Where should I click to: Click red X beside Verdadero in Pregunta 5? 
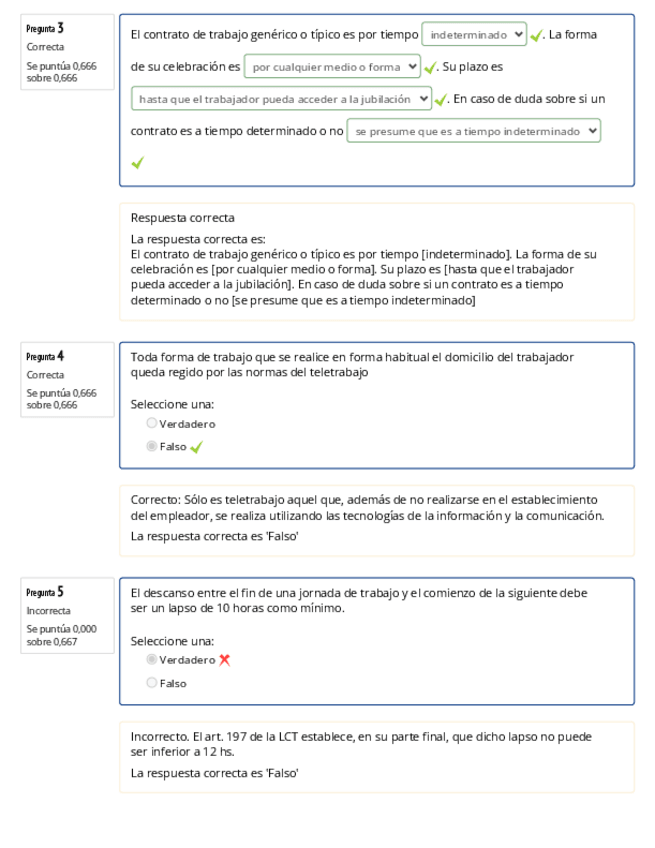coord(224,660)
